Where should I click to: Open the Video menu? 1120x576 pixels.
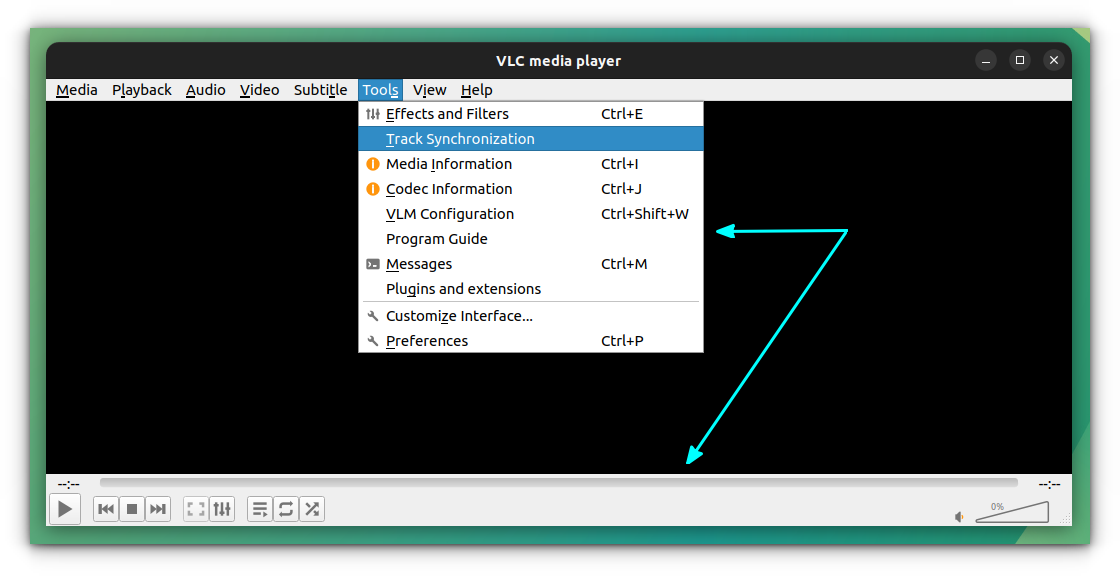[259, 90]
